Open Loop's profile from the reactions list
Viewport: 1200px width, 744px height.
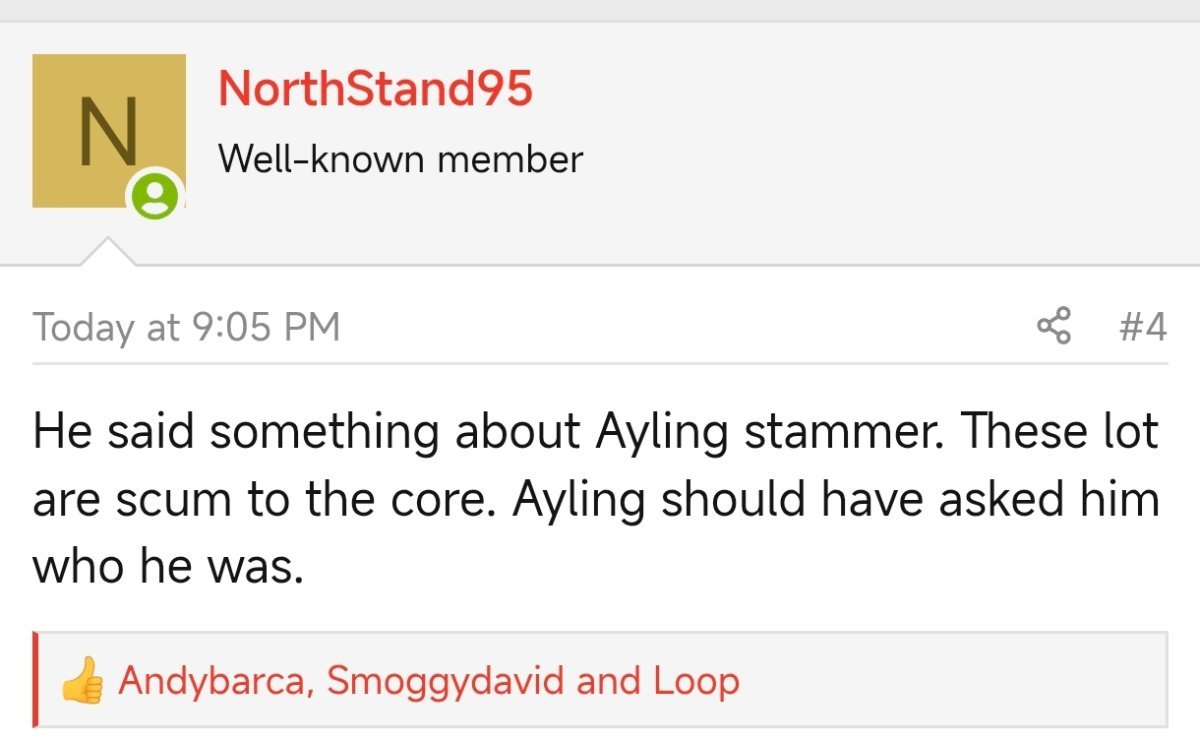point(697,682)
